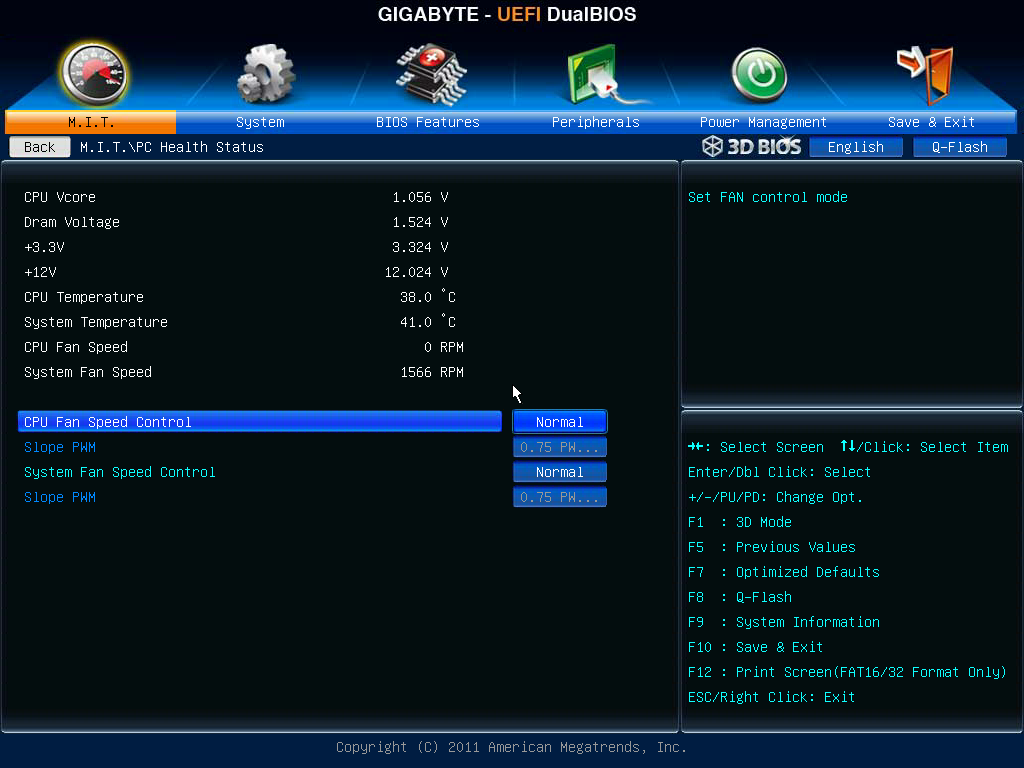
Task: Click the System Fan Speed label
Action: tap(88, 372)
